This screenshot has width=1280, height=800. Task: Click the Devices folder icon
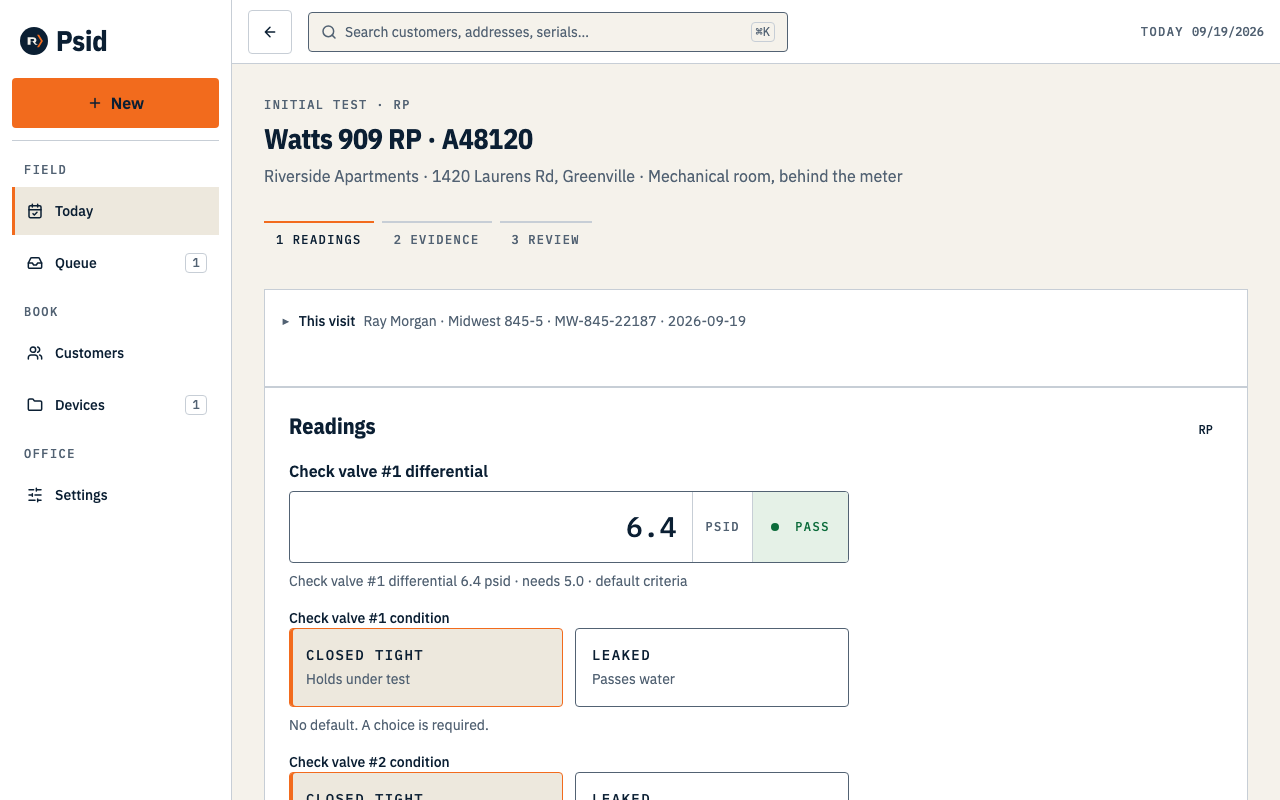(35, 405)
